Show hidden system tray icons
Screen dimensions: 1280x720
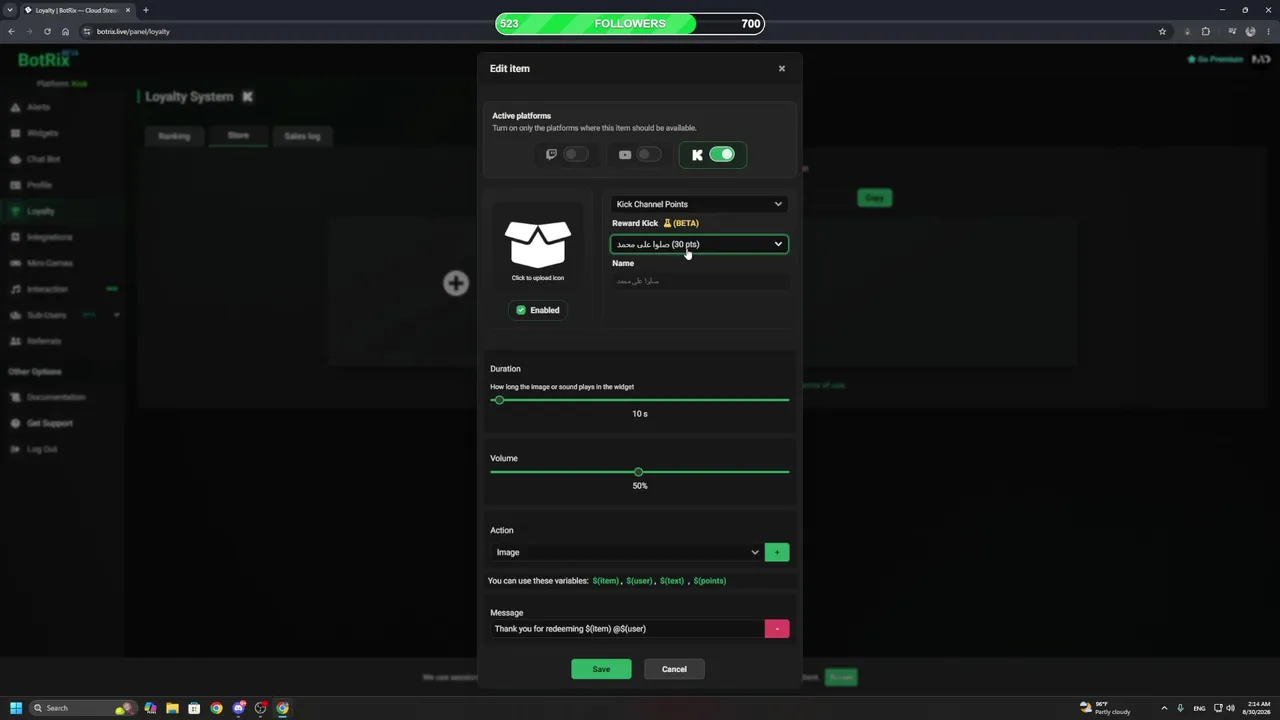click(x=1163, y=708)
